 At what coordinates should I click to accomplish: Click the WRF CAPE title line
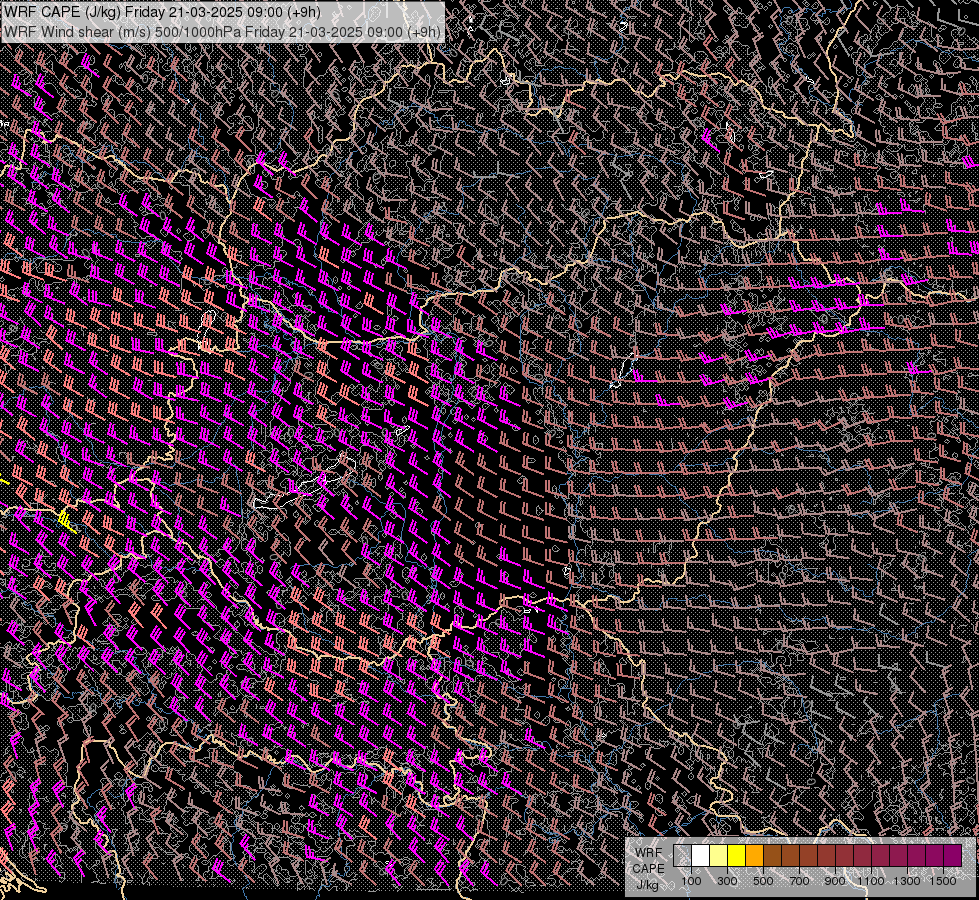point(162,12)
